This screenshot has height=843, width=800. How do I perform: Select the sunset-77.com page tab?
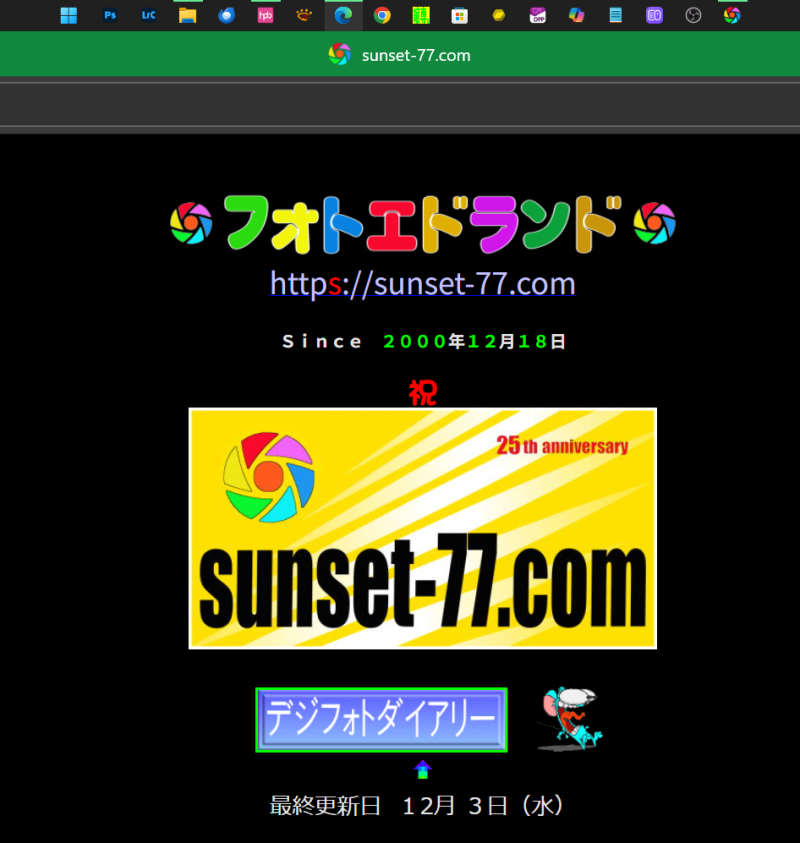tap(400, 55)
